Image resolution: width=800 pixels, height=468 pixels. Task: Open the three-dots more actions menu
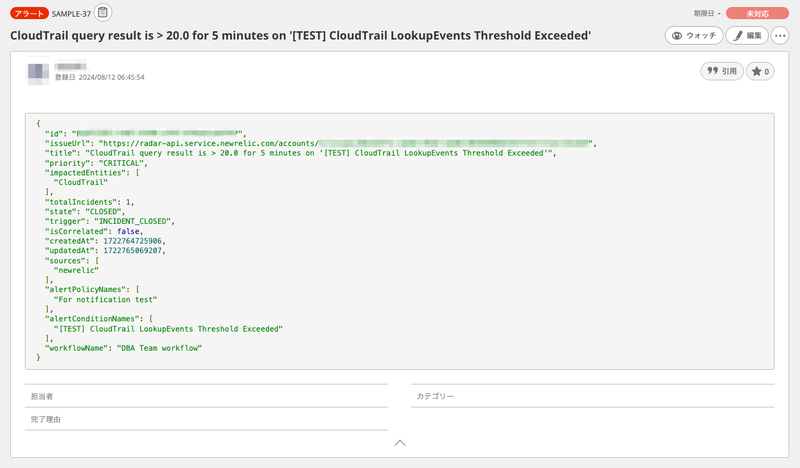(780, 36)
